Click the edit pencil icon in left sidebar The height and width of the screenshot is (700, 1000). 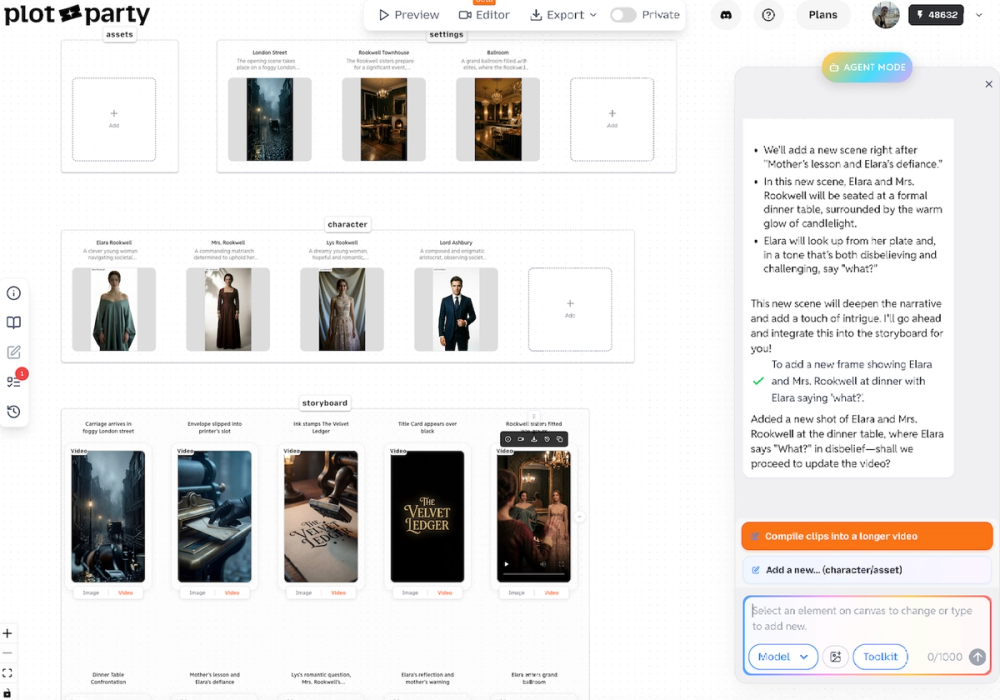pos(13,352)
